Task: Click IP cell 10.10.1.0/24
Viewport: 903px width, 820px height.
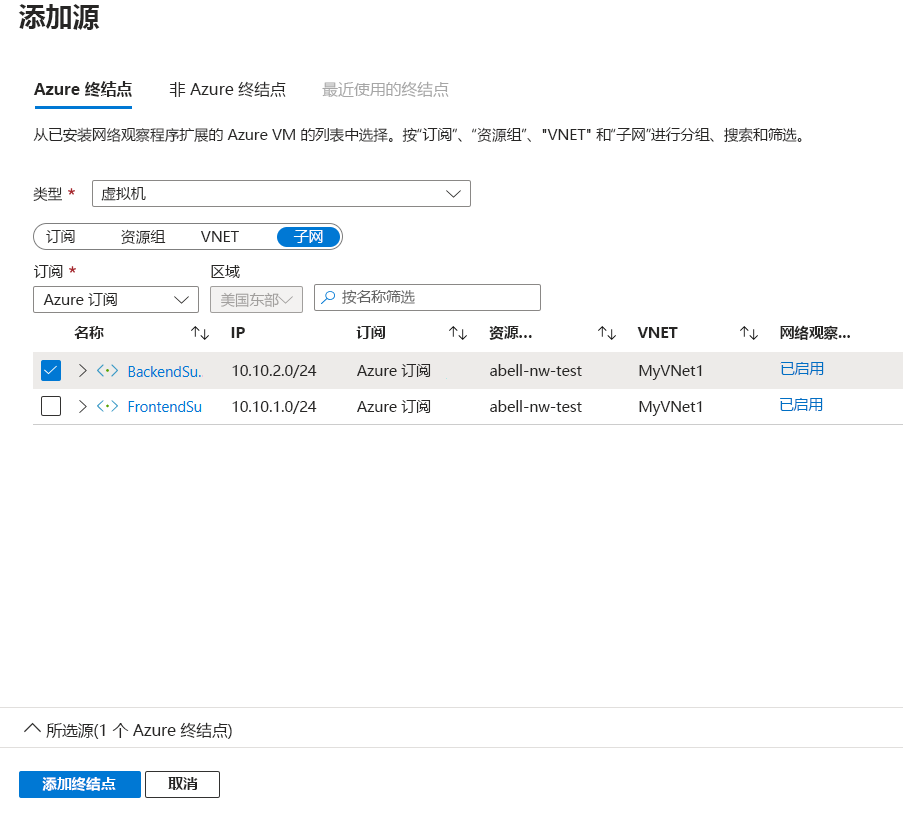Action: click(x=274, y=407)
